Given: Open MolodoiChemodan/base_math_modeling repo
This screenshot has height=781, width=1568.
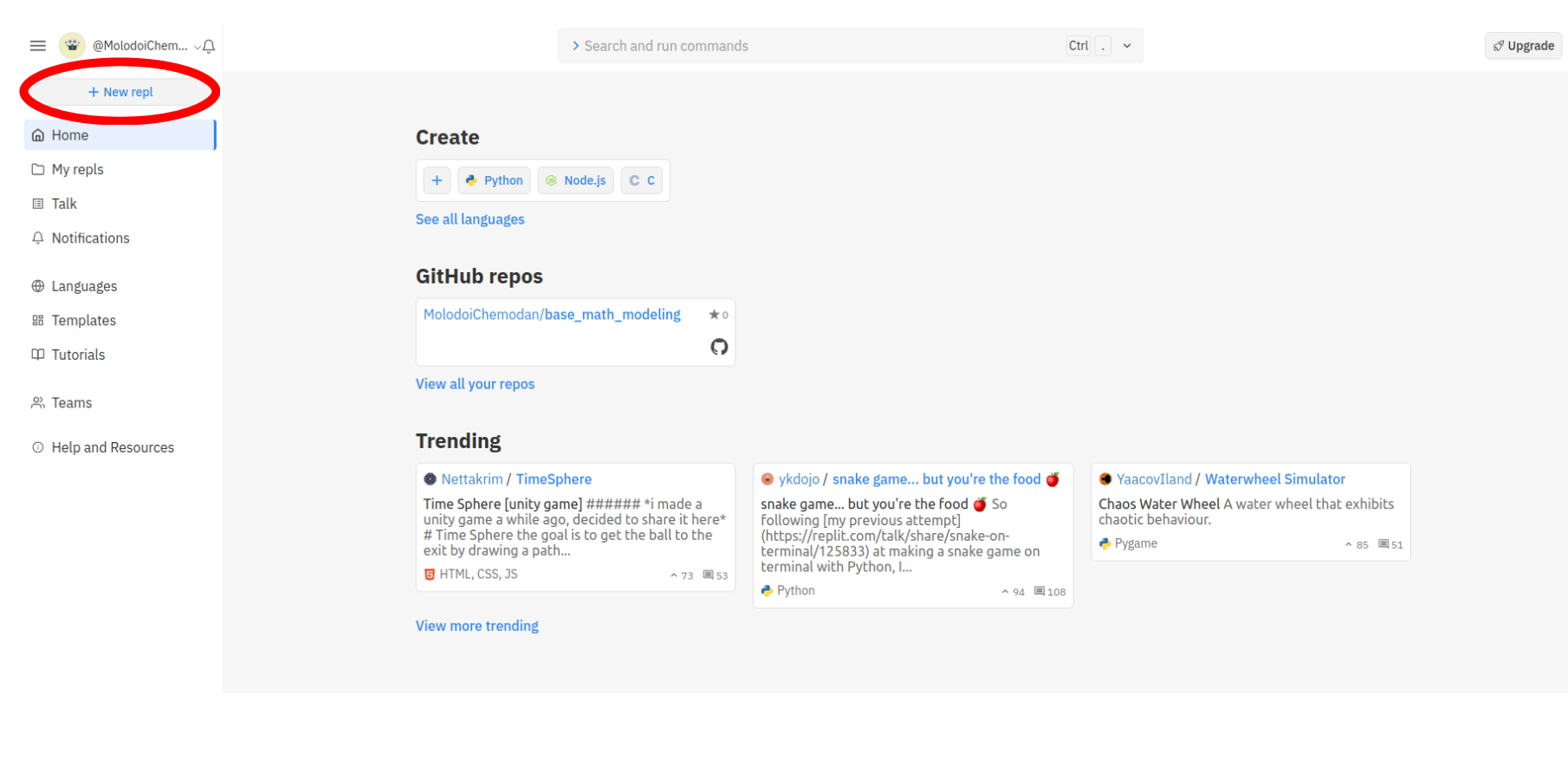Looking at the screenshot, I should click(x=552, y=315).
